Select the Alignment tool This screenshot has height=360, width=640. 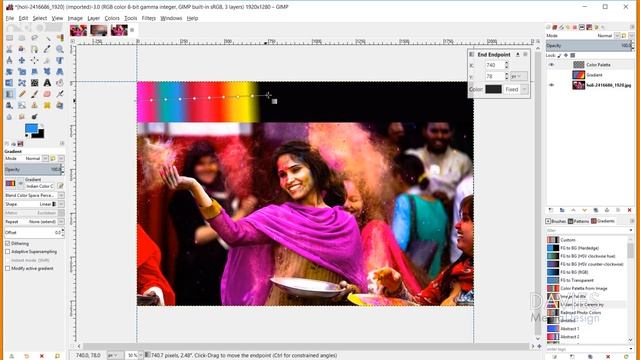(34, 60)
